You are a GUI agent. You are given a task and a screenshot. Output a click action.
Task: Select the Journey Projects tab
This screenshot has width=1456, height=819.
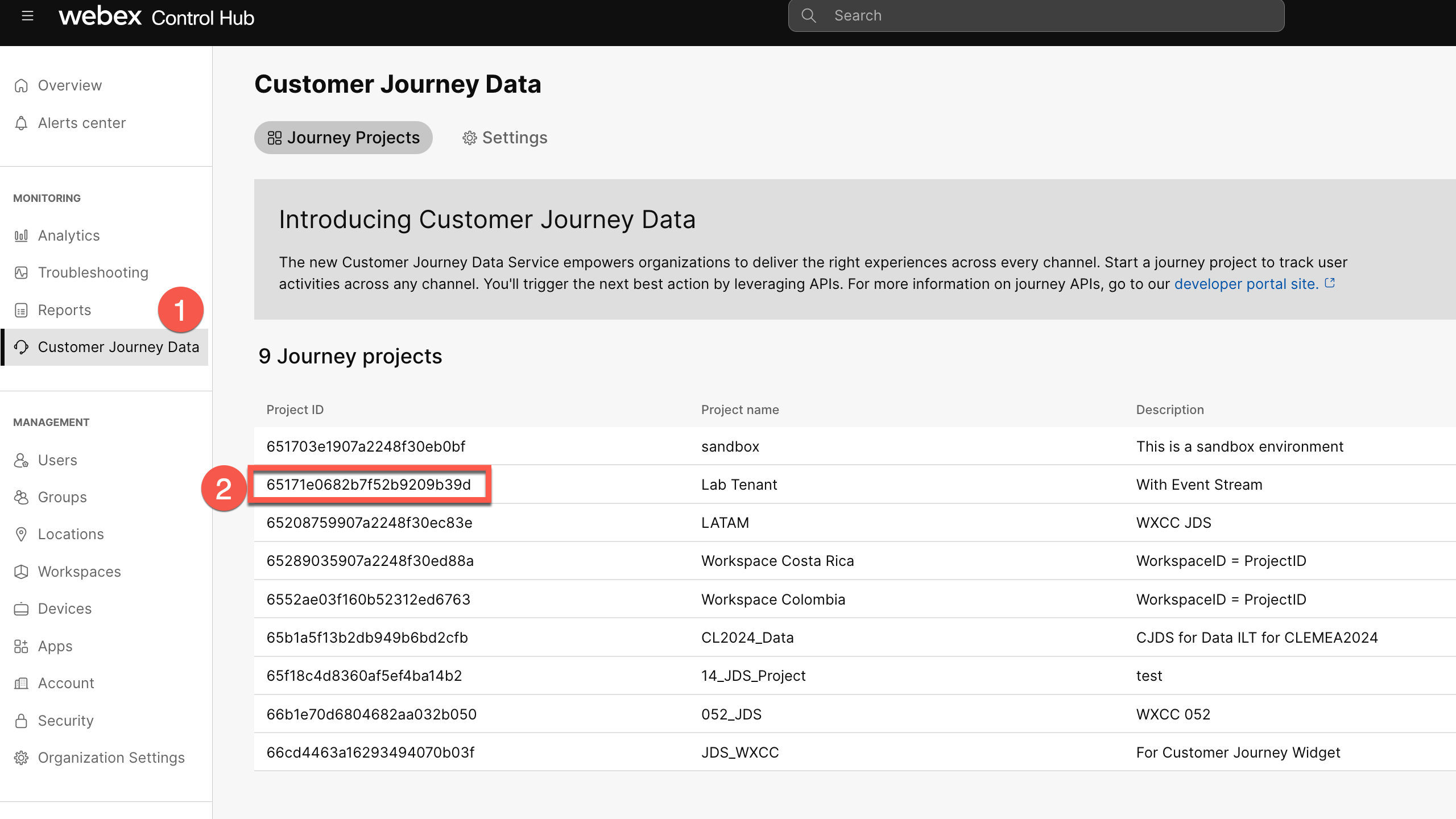tap(343, 138)
